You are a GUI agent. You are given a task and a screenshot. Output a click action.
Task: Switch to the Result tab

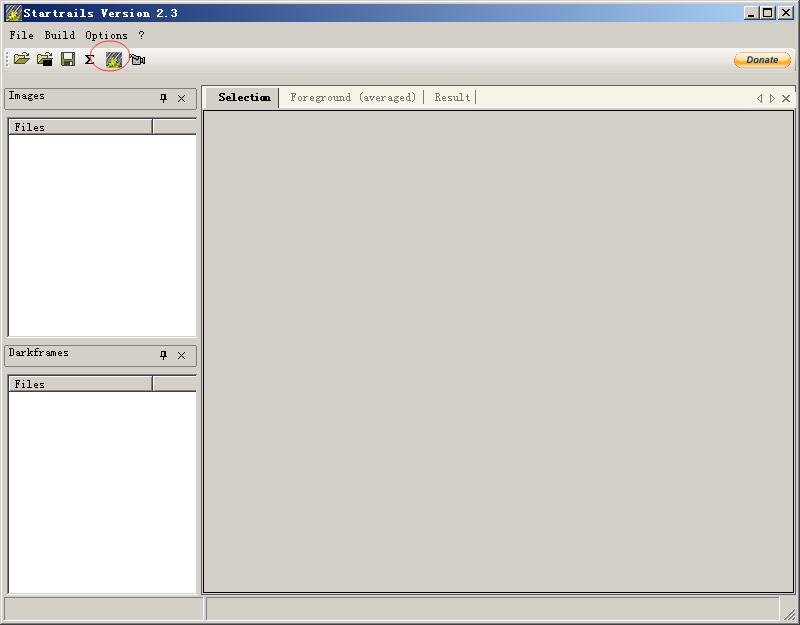[x=452, y=97]
